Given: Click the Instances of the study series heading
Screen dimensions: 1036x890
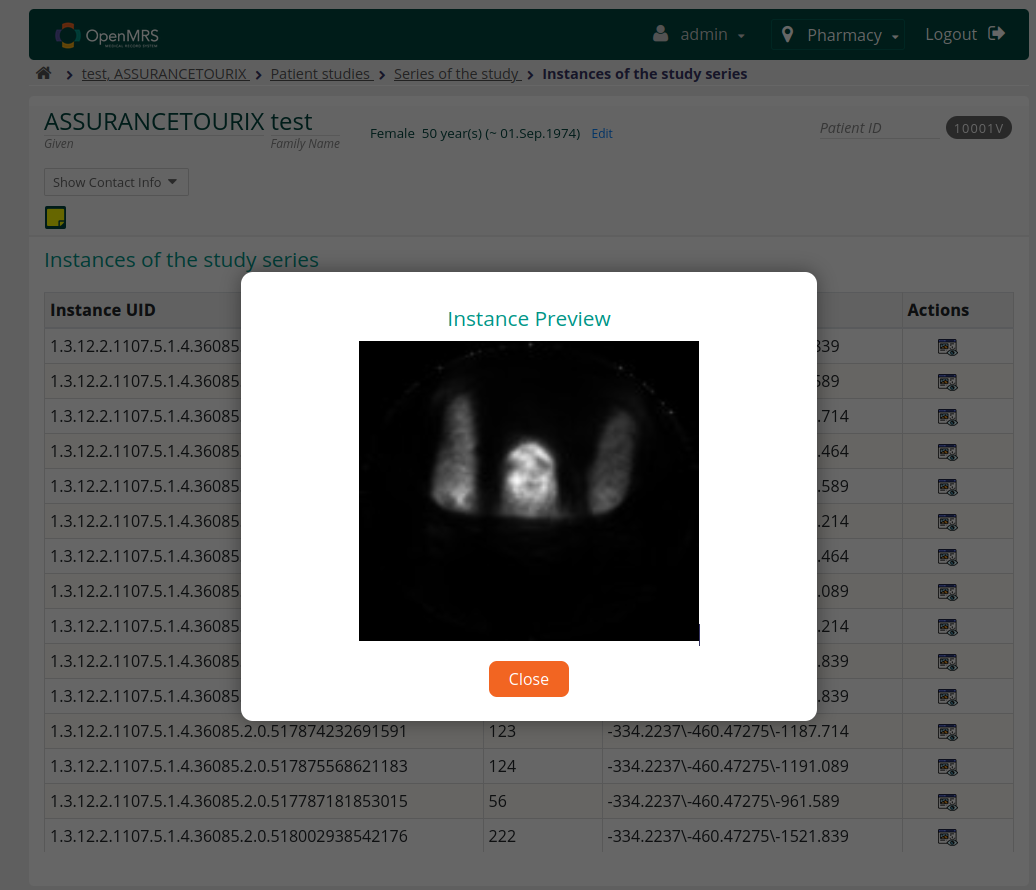Looking at the screenshot, I should 181,260.
